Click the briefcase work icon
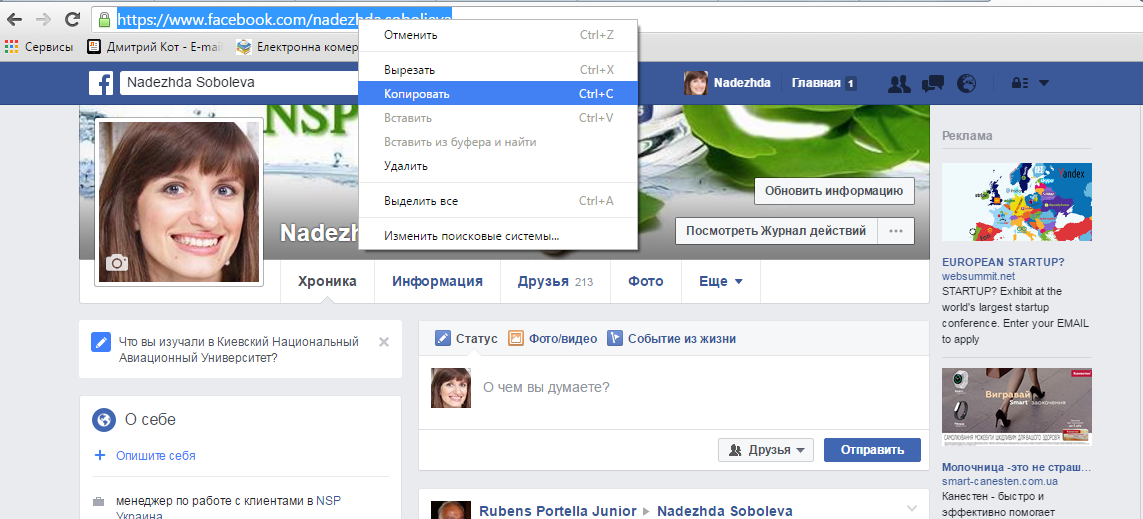 [98, 502]
